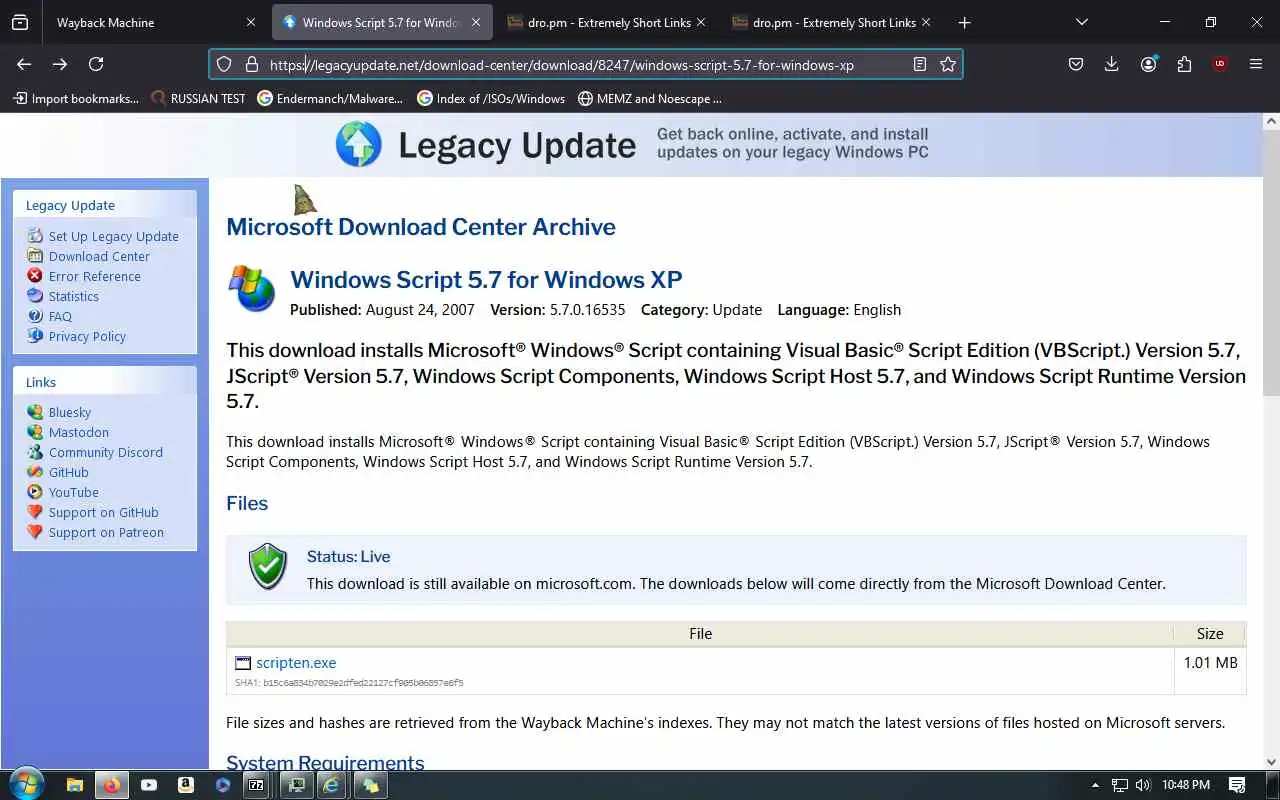Close the Wayback Machine tab
This screenshot has width=1280, height=800.
(250, 22)
